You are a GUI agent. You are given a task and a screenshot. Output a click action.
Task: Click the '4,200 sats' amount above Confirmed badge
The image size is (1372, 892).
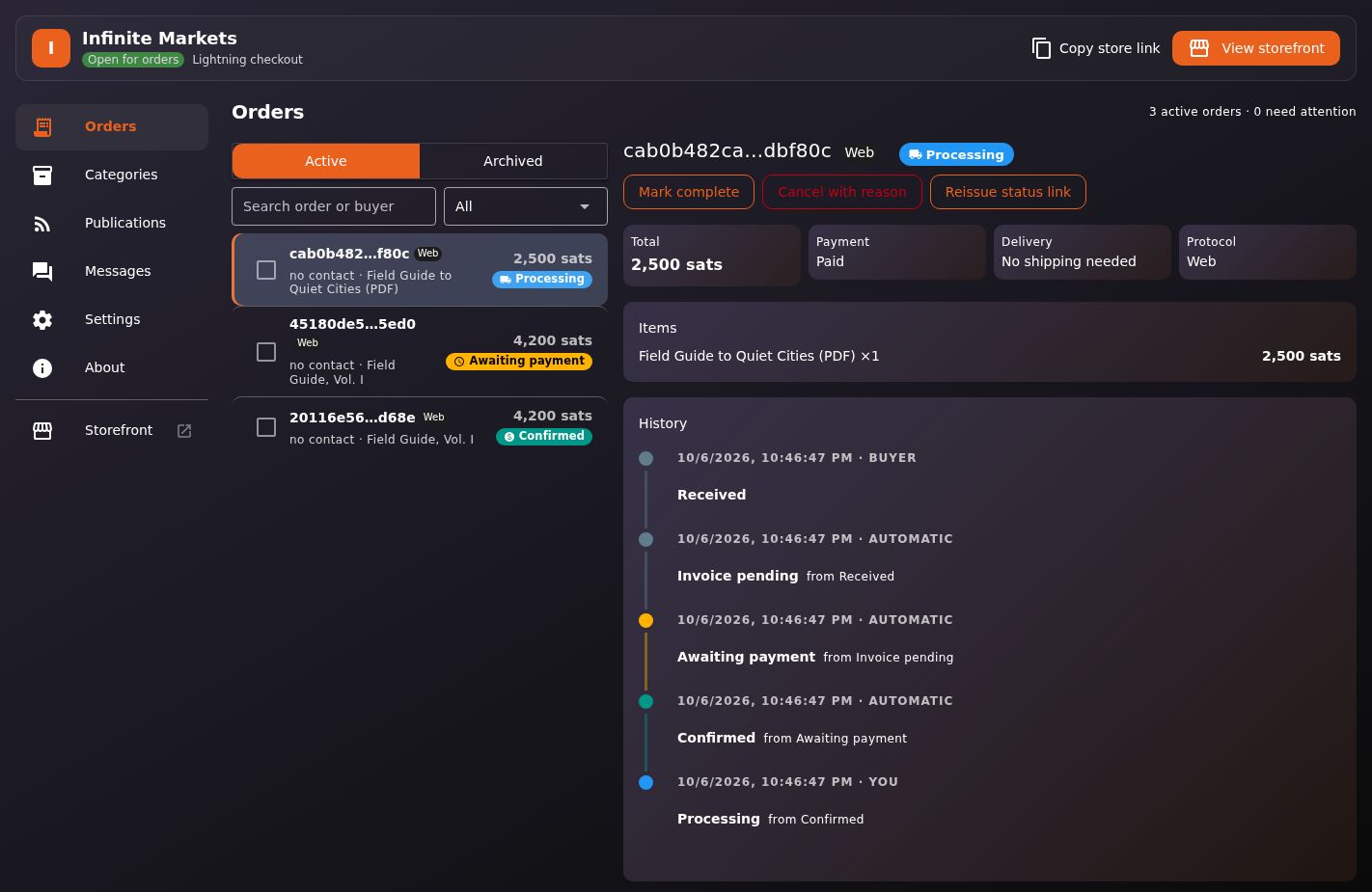coord(553,416)
